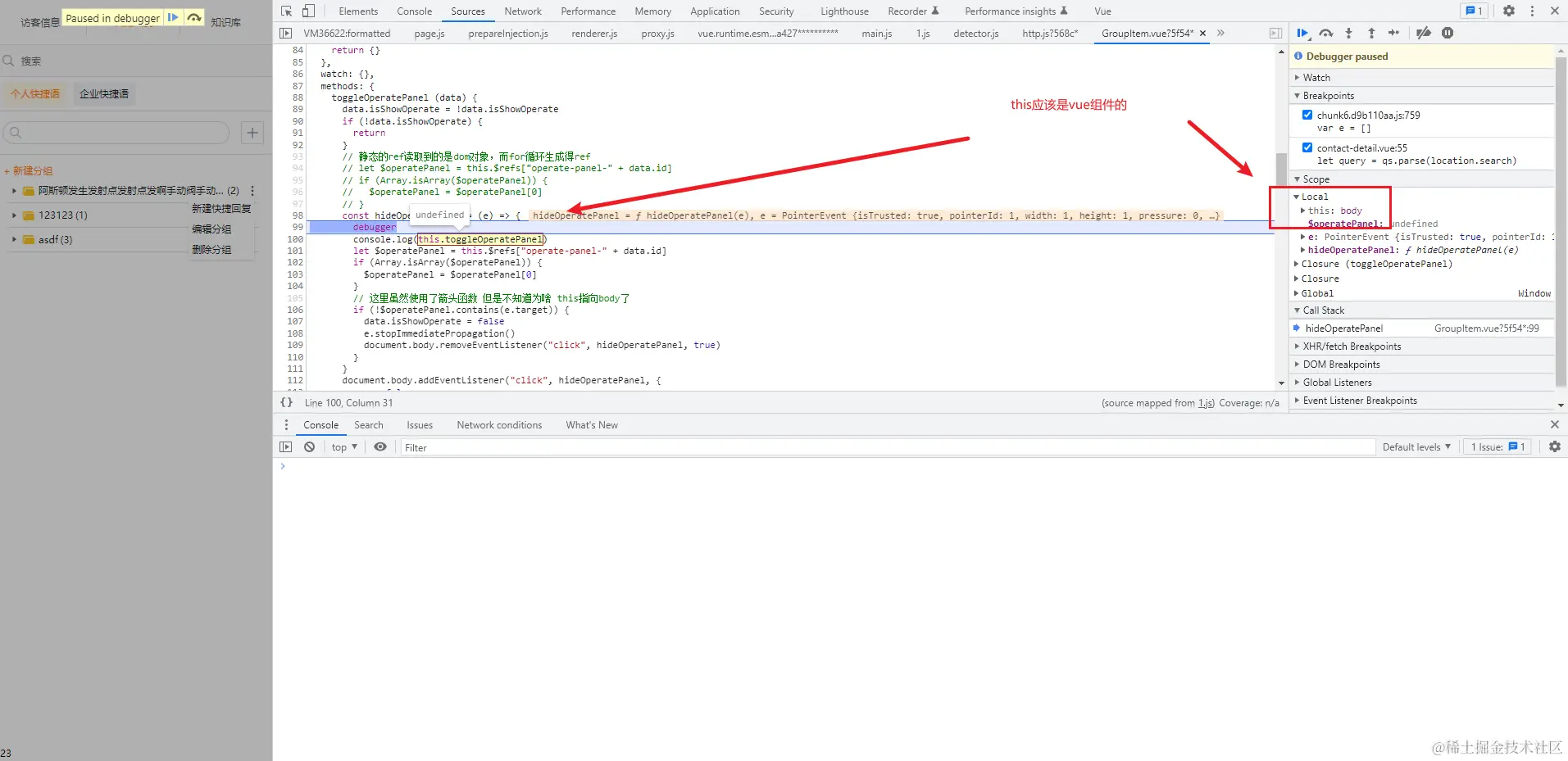This screenshot has width=1568, height=761.
Task: Step out of current function
Action: tap(1371, 33)
